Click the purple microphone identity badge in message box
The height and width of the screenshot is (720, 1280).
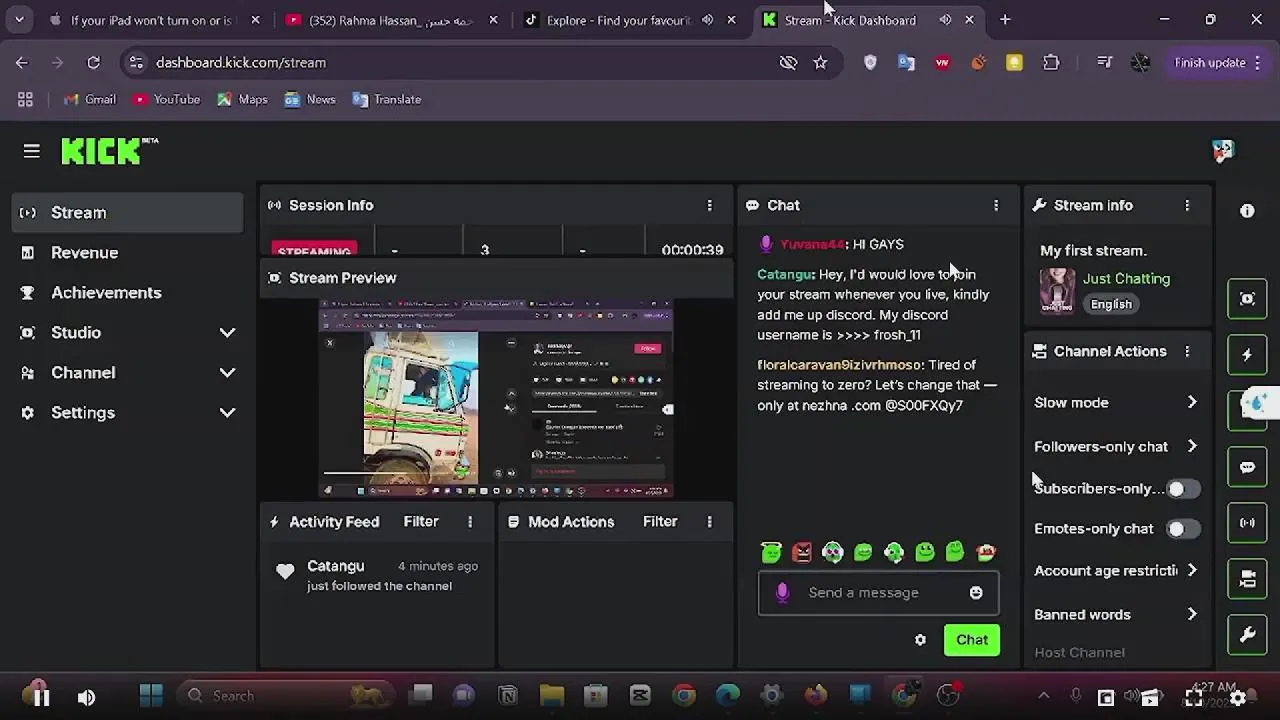tap(783, 593)
